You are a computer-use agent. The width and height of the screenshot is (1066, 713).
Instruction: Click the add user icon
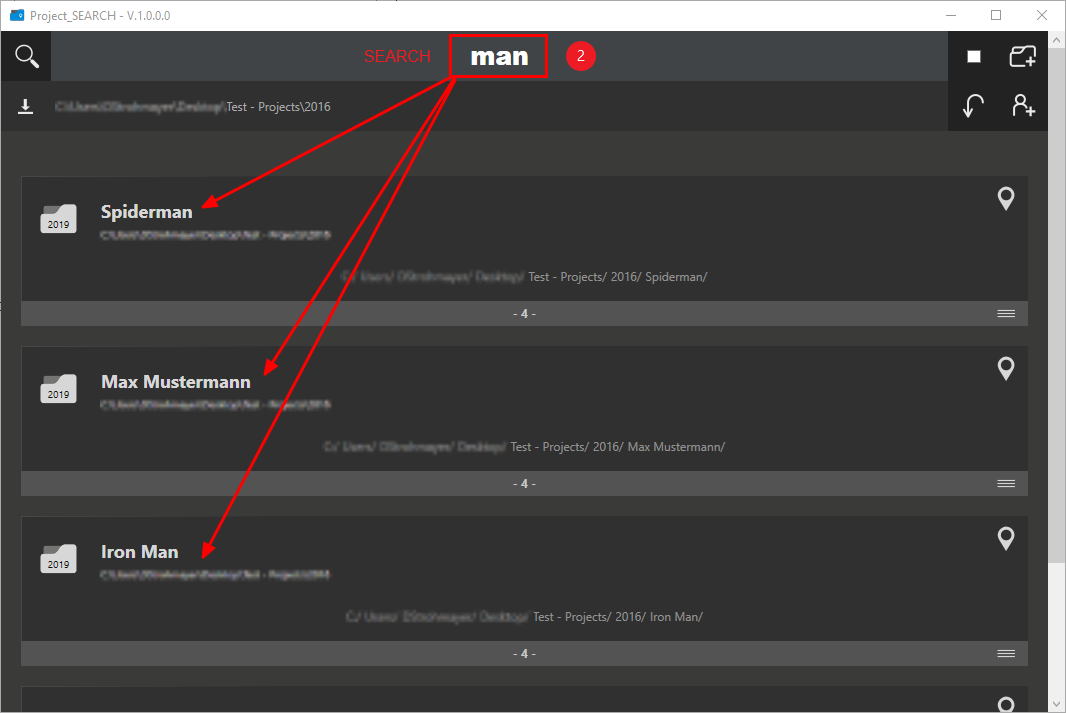point(1023,105)
